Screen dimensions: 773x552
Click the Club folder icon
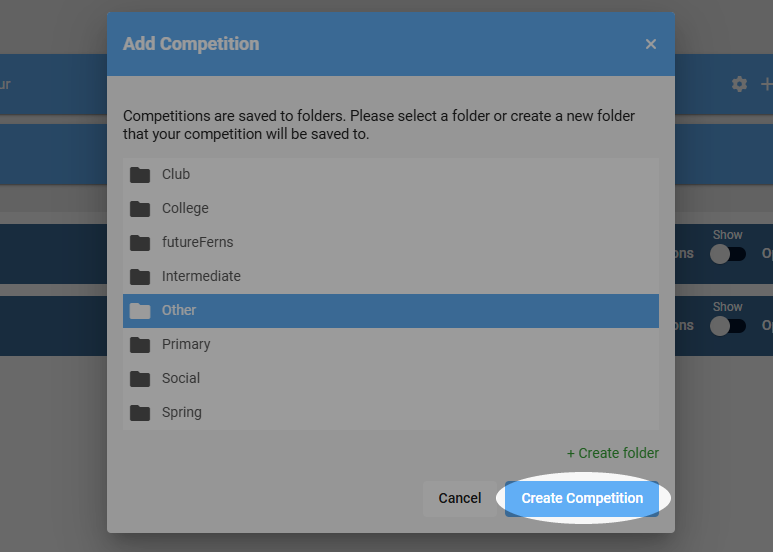(140, 174)
